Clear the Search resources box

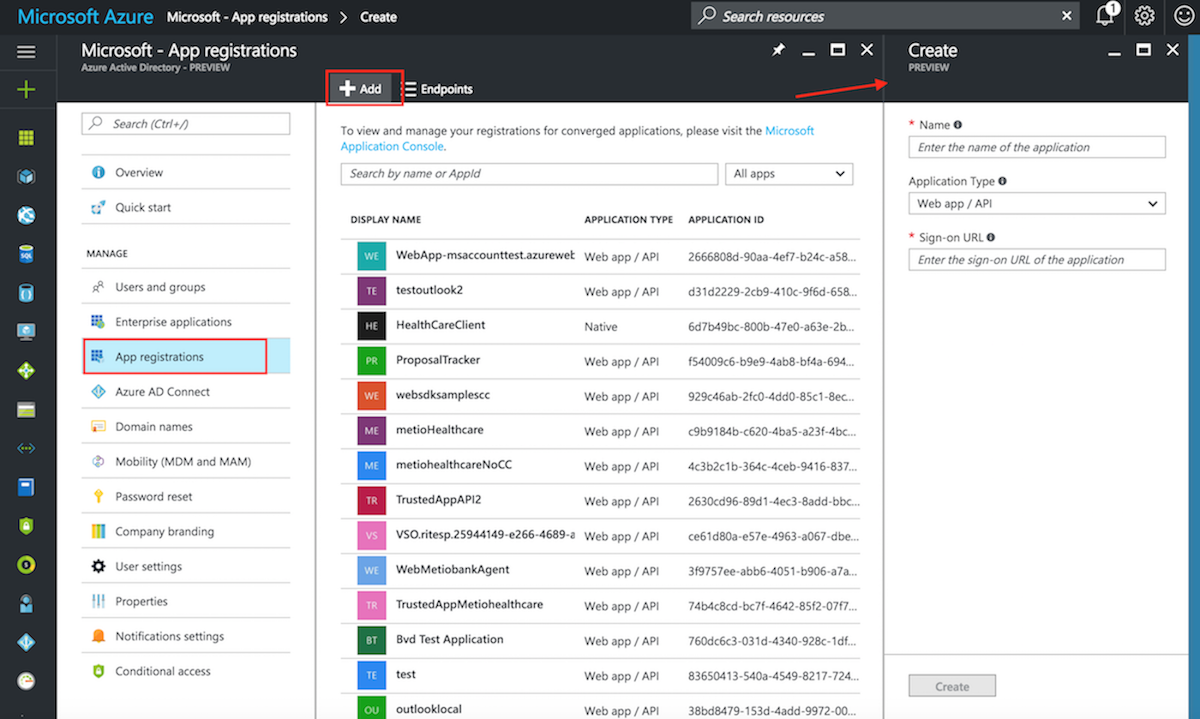click(1067, 16)
